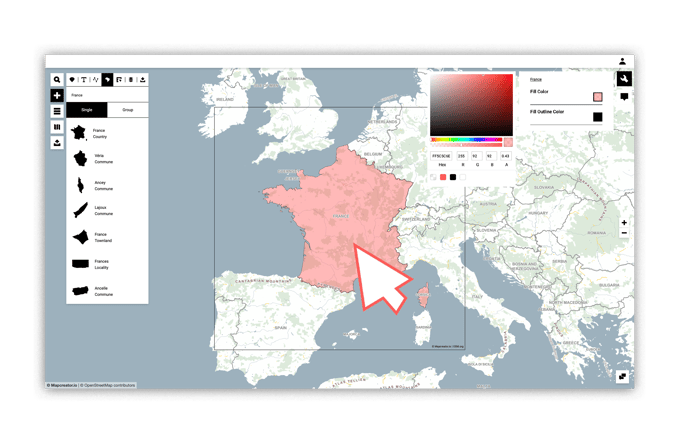Screen dimensions: 688x434
Task: Click the magnifier search icon
Action: coord(57,79)
